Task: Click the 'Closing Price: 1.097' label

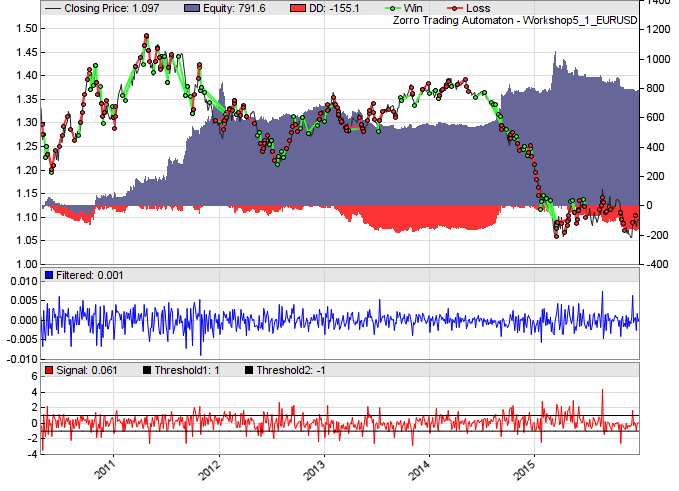Action: (x=112, y=8)
